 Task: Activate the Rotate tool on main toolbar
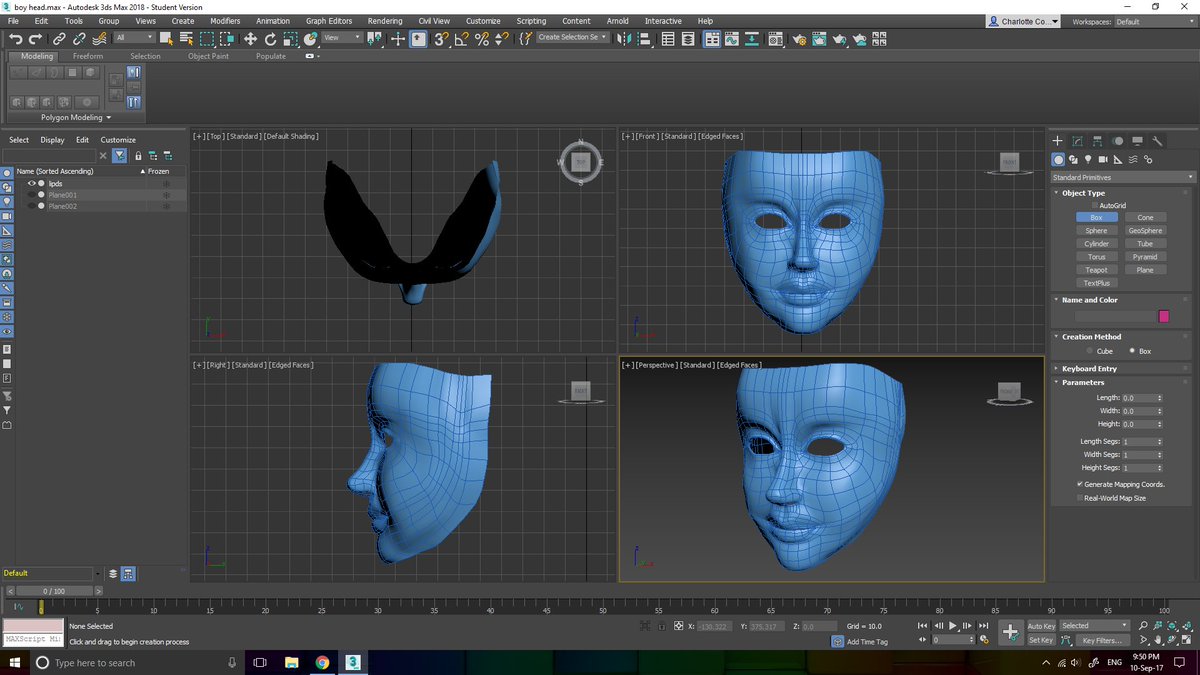[x=270, y=39]
